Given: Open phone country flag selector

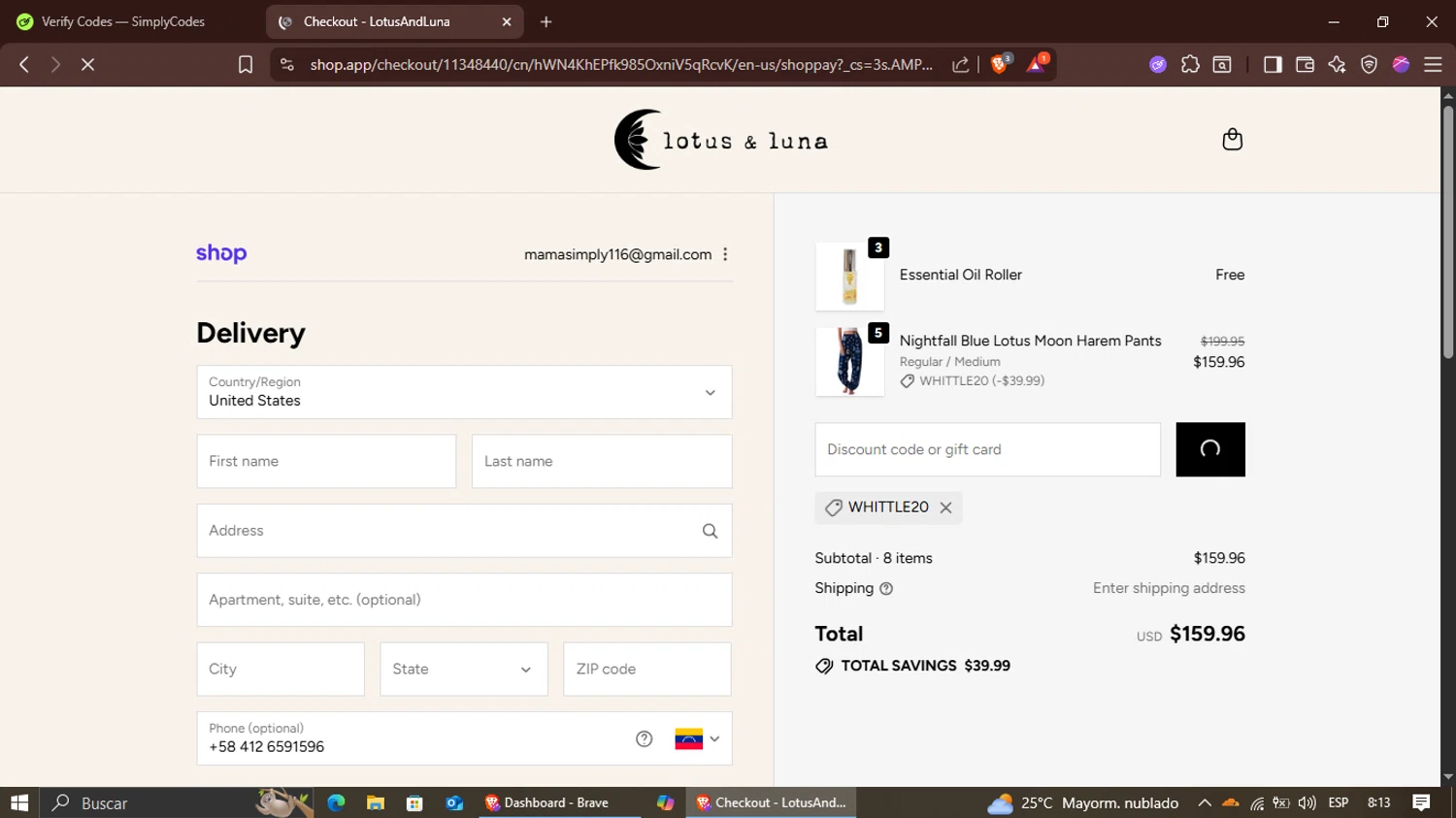Looking at the screenshot, I should coord(697,738).
